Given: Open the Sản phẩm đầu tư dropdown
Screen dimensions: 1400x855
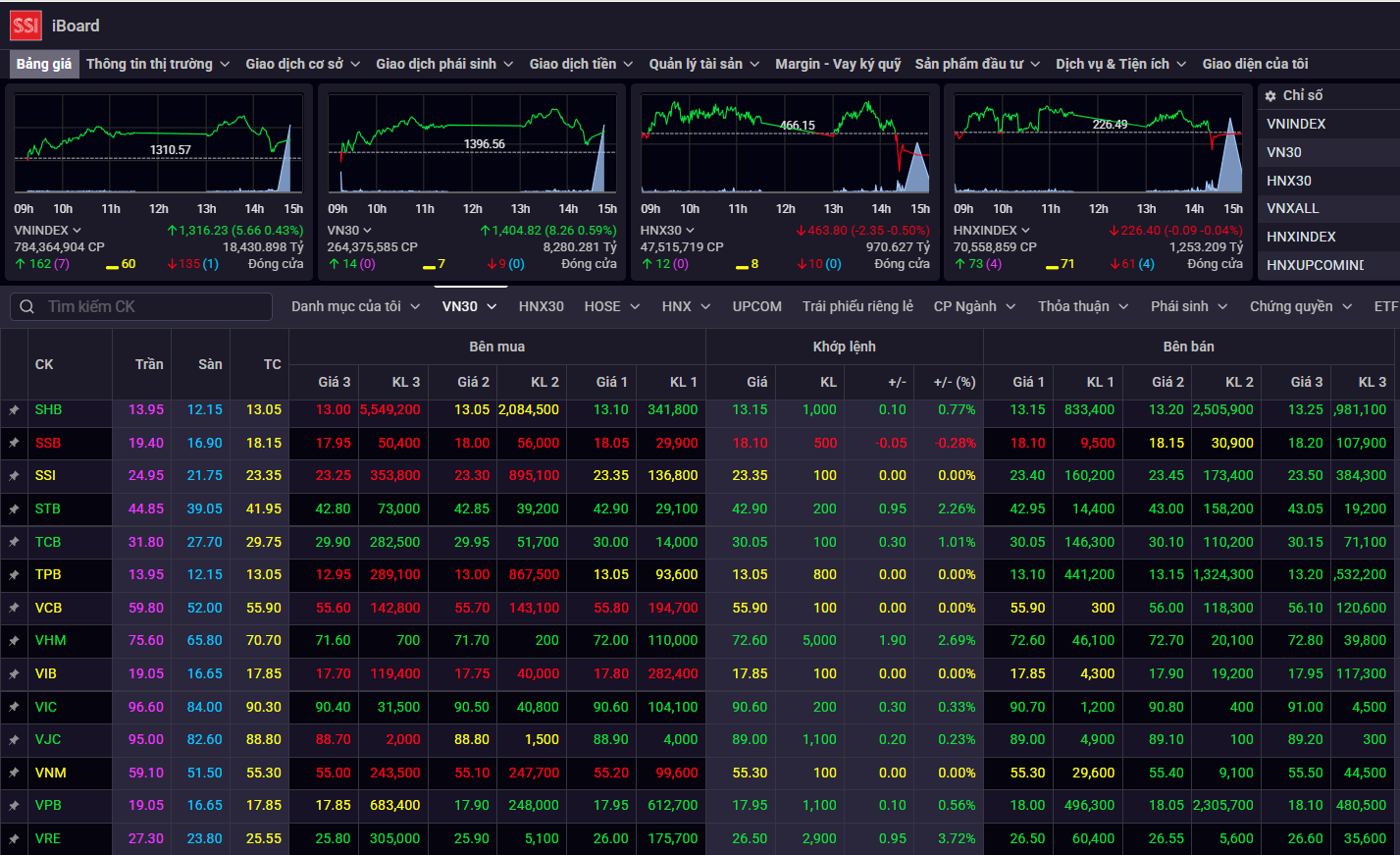Looking at the screenshot, I should coord(978,64).
